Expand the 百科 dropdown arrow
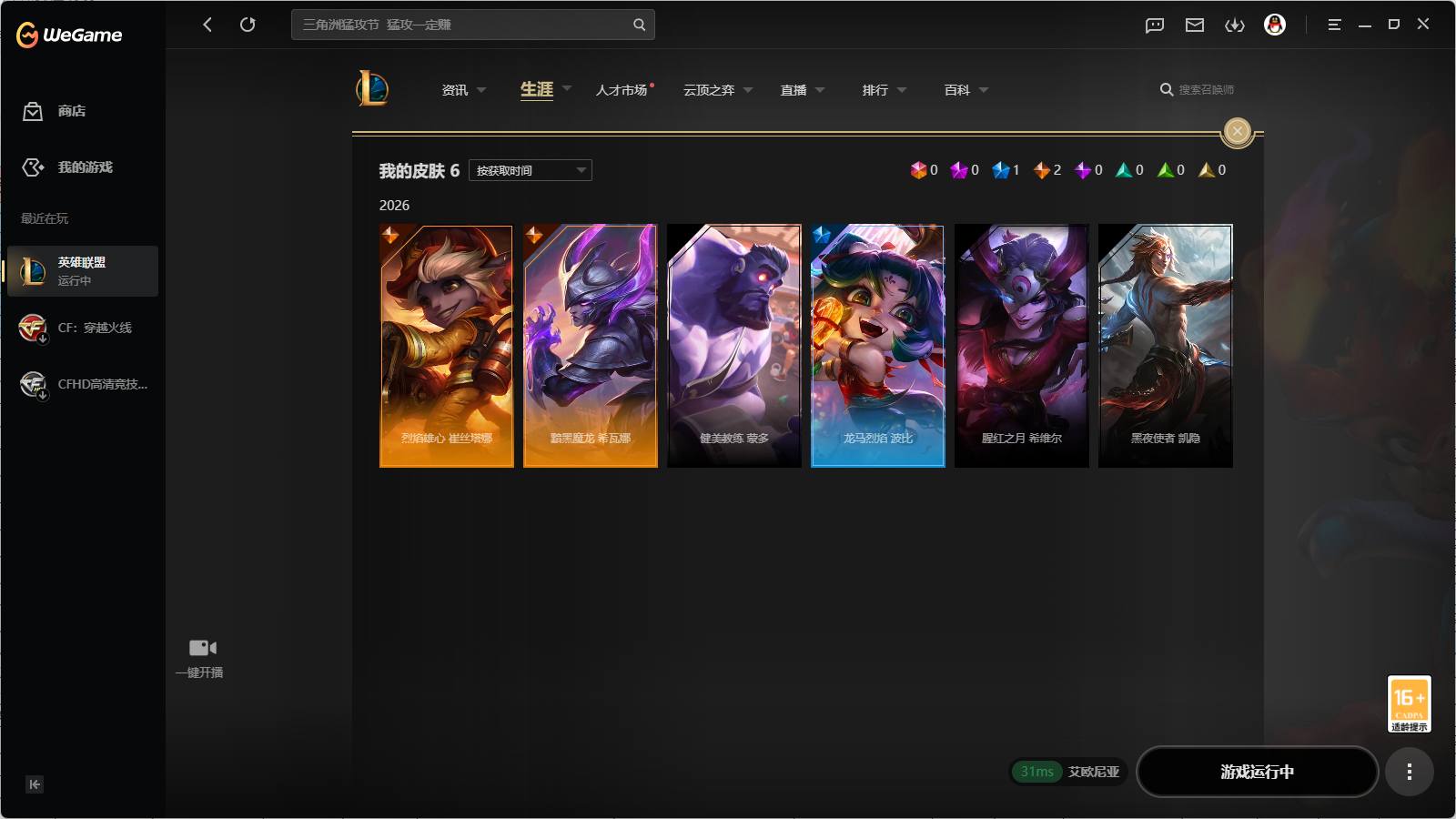The width and height of the screenshot is (1456, 819). (x=984, y=90)
